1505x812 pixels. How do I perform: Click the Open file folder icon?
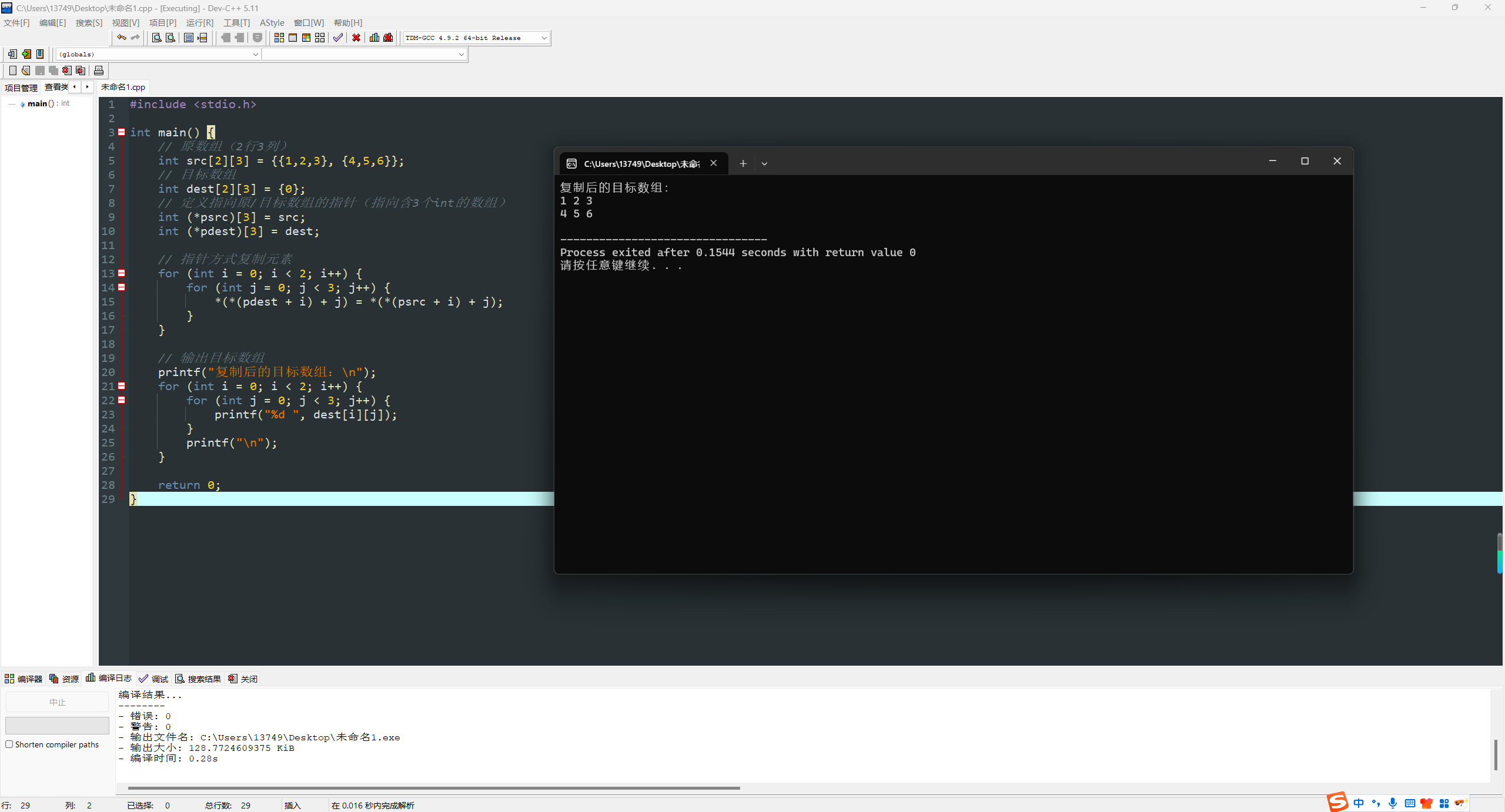coord(26,71)
